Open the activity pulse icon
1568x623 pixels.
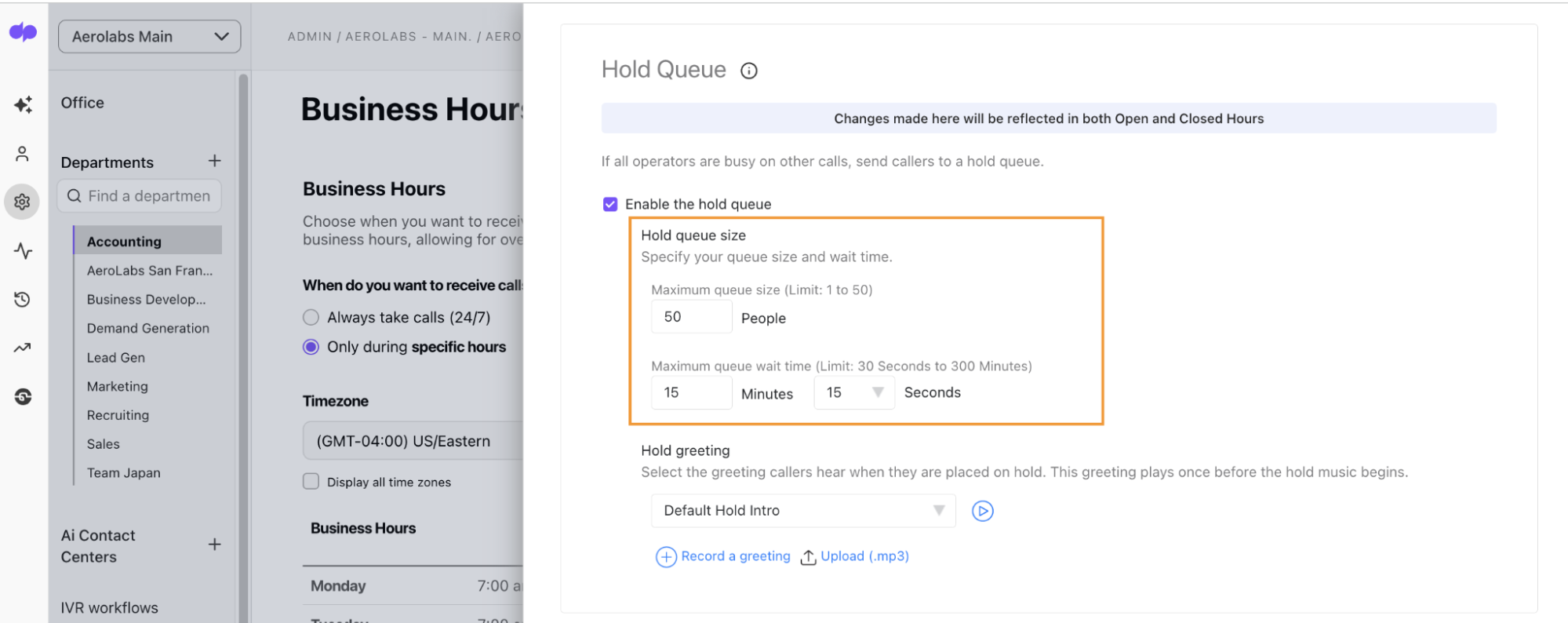(x=23, y=251)
